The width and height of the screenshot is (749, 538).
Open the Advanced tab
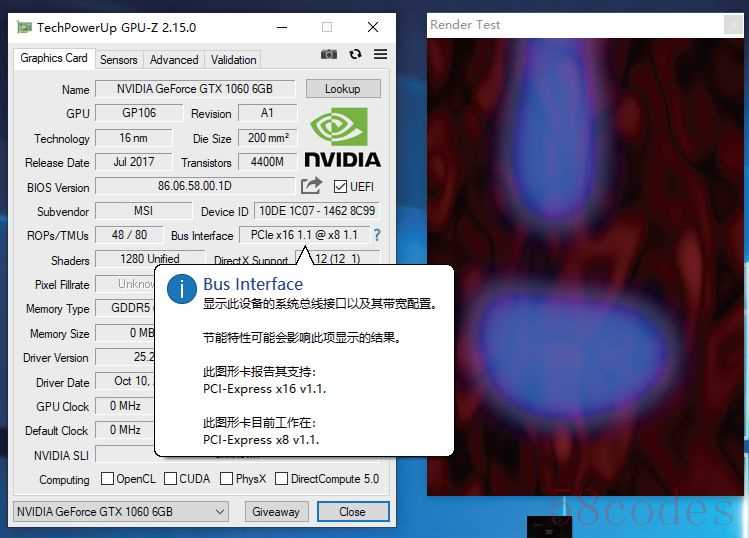(x=174, y=60)
